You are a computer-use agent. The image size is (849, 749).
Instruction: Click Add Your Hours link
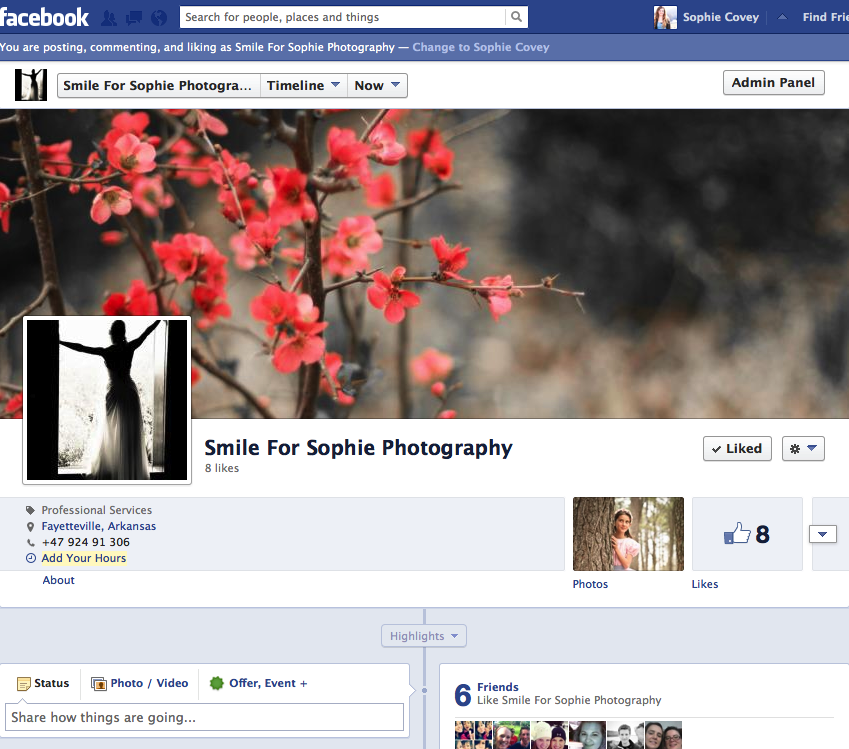84,558
